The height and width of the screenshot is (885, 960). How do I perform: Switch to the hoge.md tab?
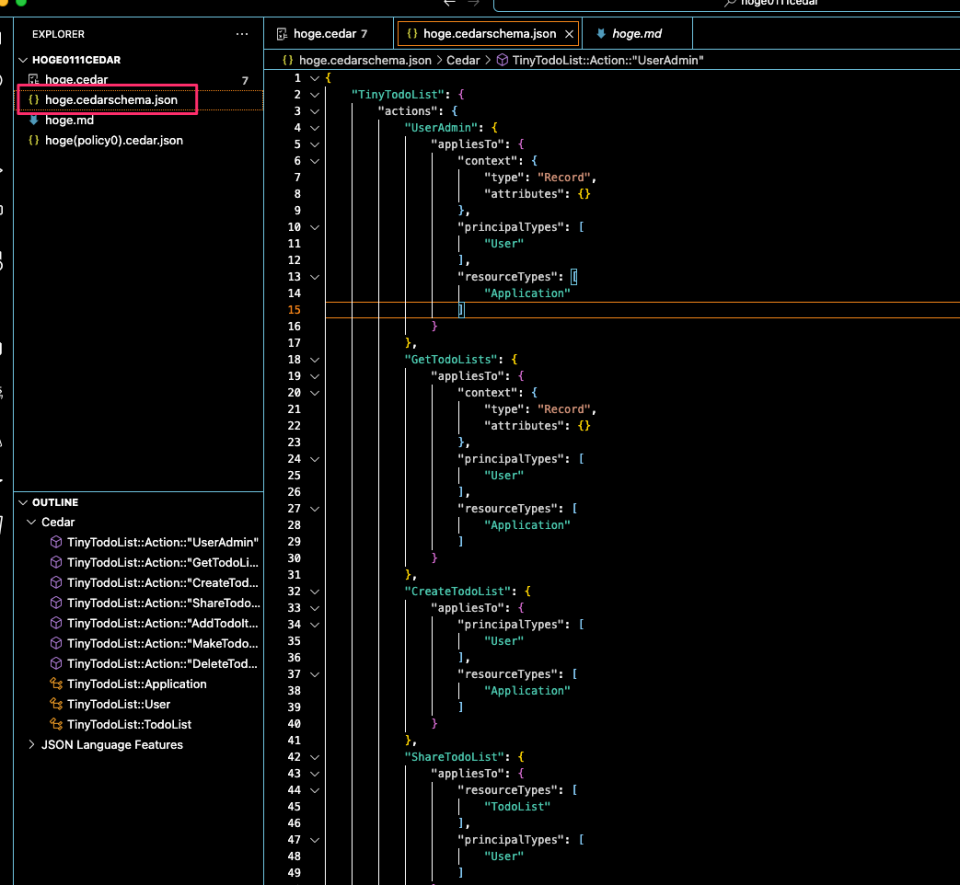pyautogui.click(x=638, y=32)
